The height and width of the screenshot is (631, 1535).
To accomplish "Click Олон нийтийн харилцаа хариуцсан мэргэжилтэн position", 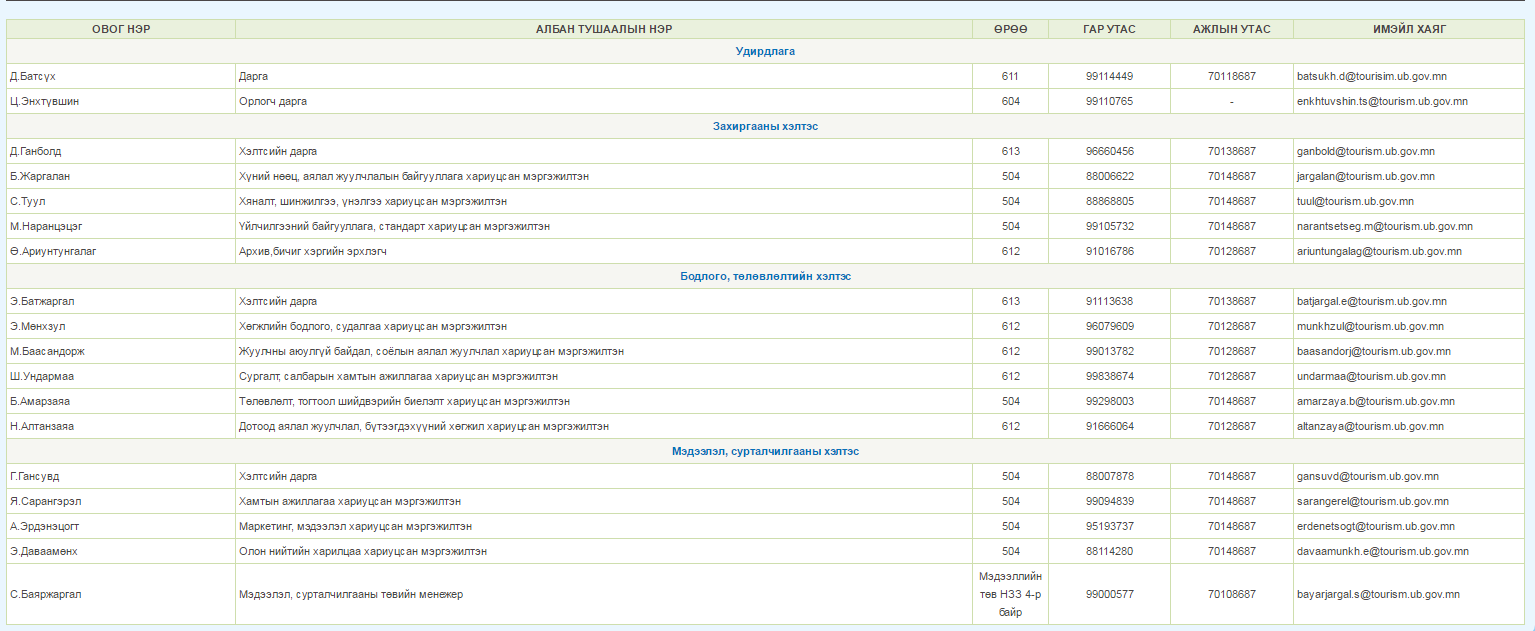I will pos(363,551).
